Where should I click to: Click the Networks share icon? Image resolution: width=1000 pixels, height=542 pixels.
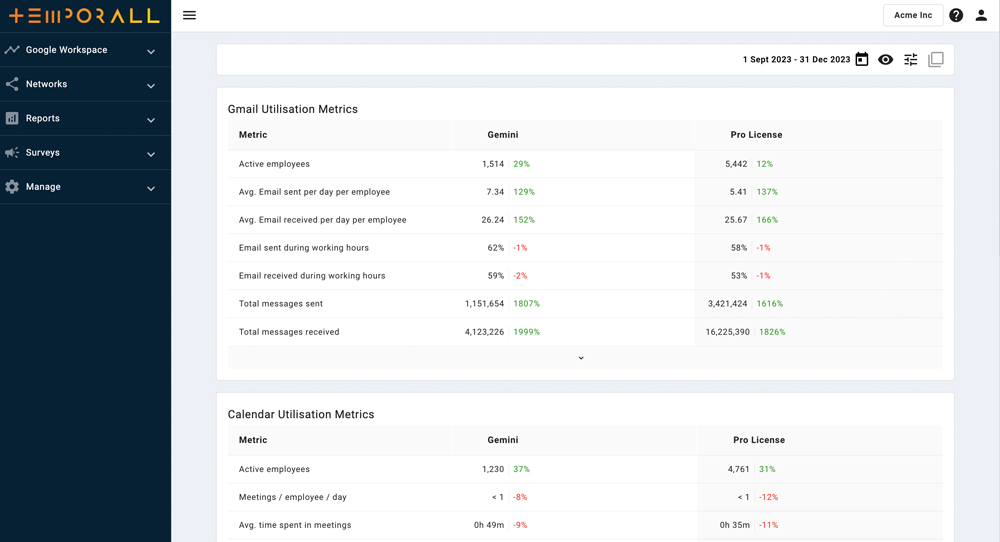click(x=12, y=84)
